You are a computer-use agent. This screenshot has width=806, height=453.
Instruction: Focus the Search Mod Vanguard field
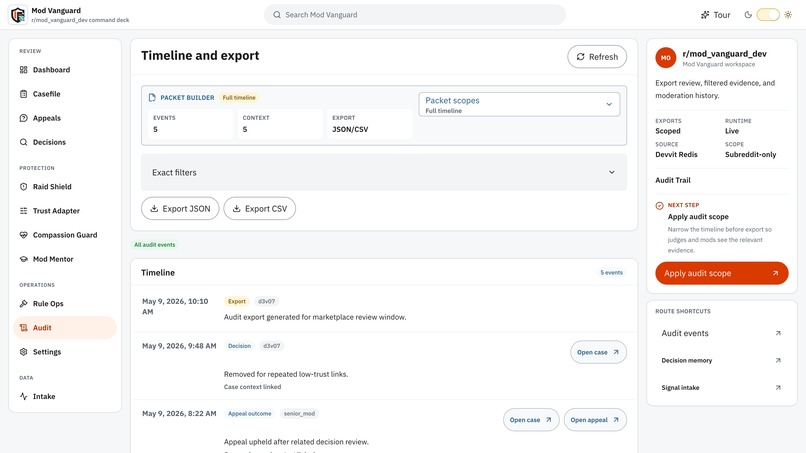(415, 15)
